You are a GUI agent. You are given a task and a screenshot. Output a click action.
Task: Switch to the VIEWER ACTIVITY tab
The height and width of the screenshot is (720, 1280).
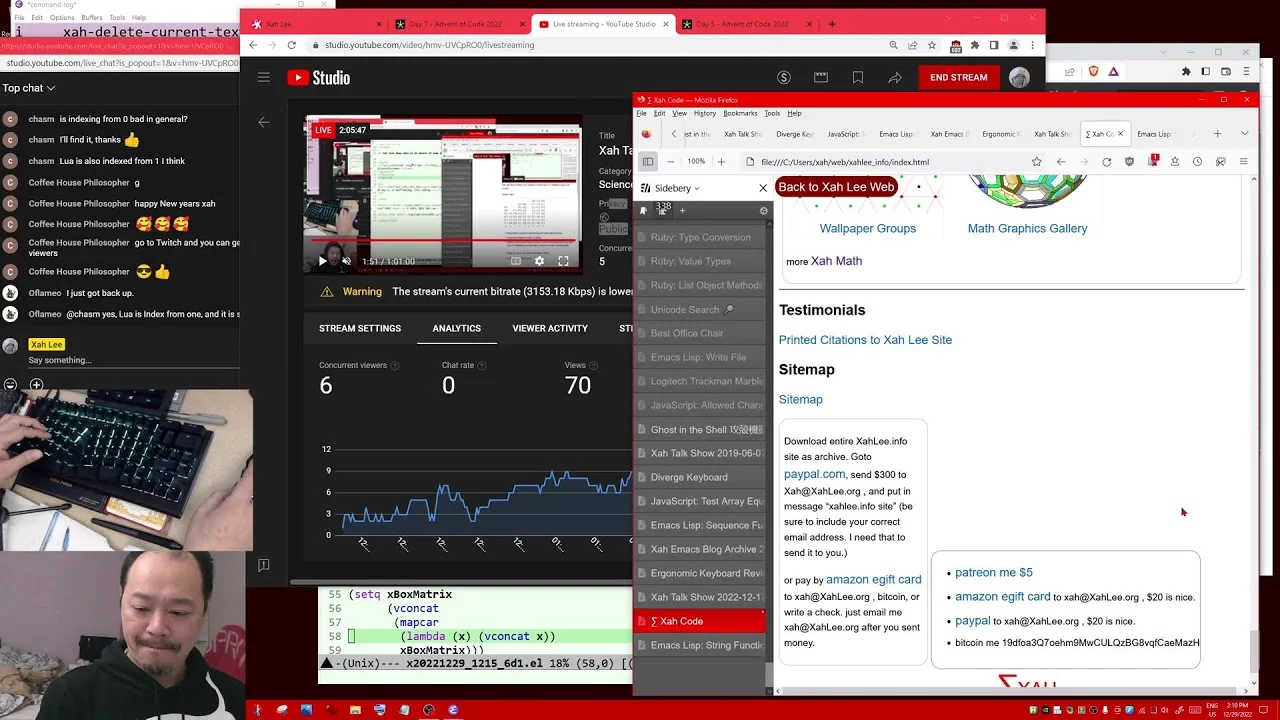(550, 328)
